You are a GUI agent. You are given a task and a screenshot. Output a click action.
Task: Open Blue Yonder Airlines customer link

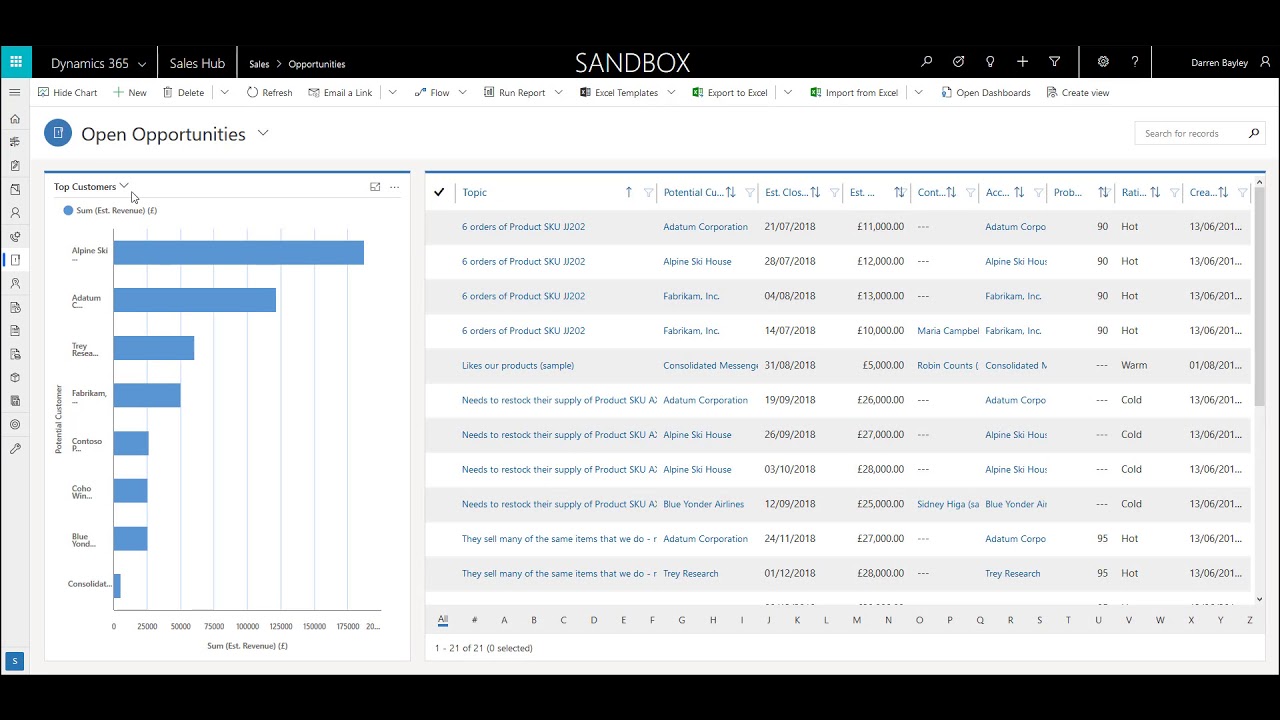point(704,504)
